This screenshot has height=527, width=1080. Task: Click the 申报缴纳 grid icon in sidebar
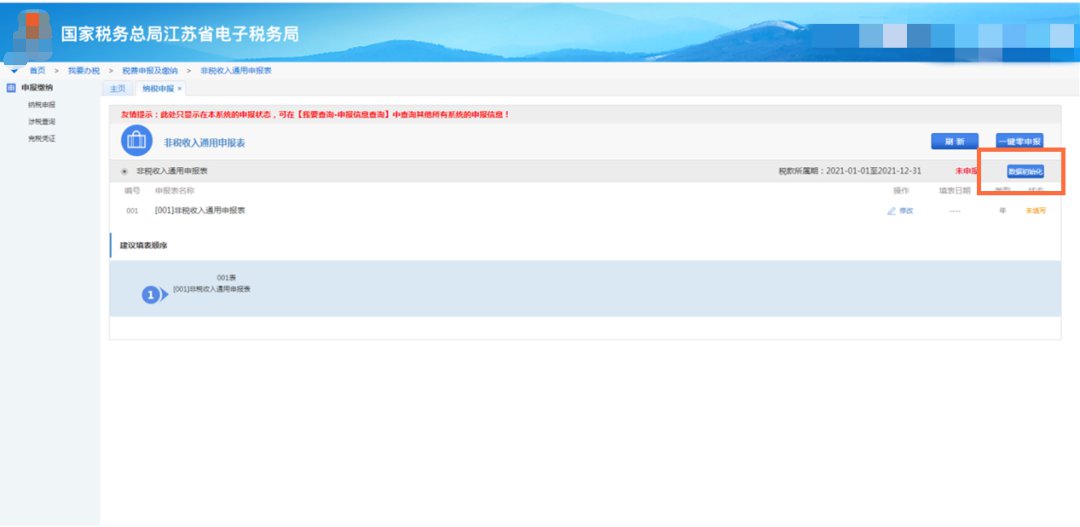point(10,88)
